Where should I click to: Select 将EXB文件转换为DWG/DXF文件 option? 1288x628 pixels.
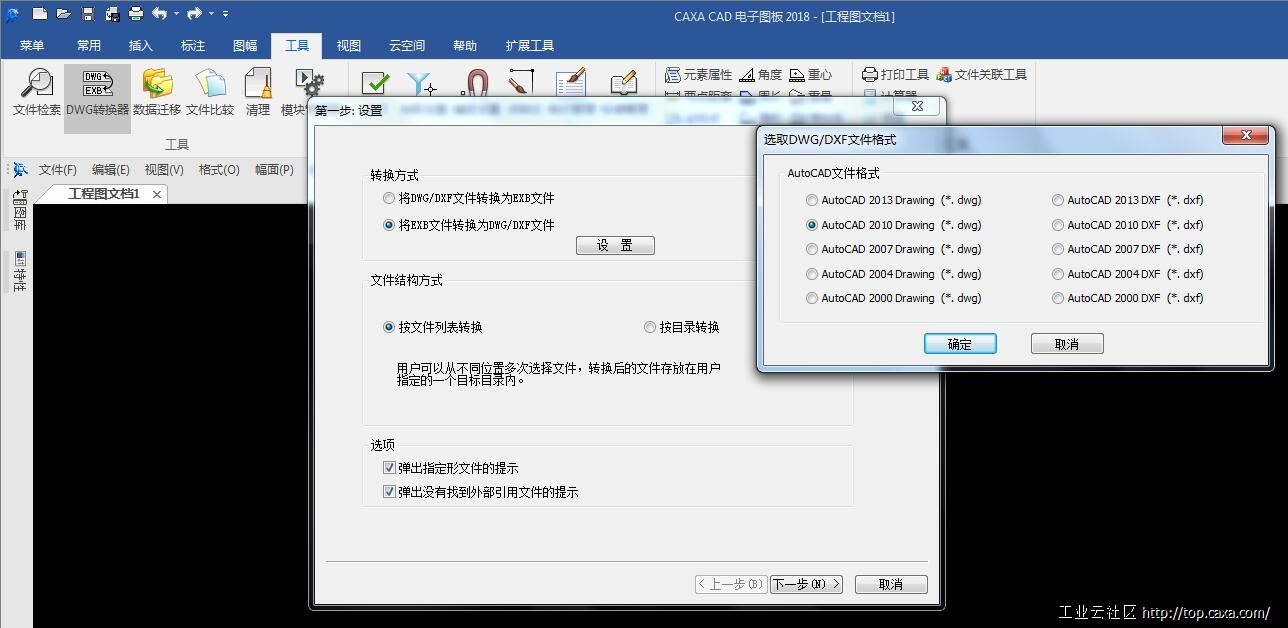pos(468,225)
